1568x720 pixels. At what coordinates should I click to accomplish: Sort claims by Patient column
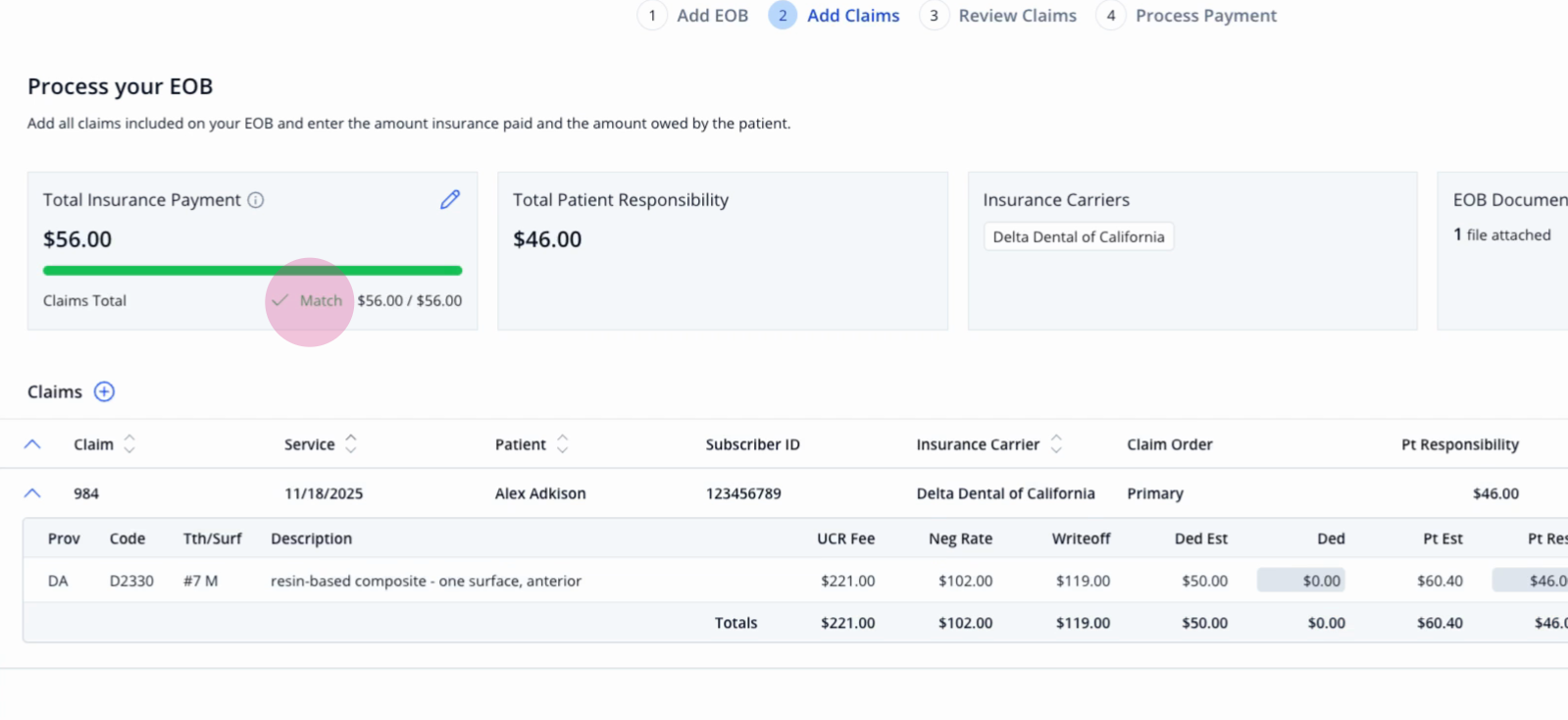click(562, 444)
